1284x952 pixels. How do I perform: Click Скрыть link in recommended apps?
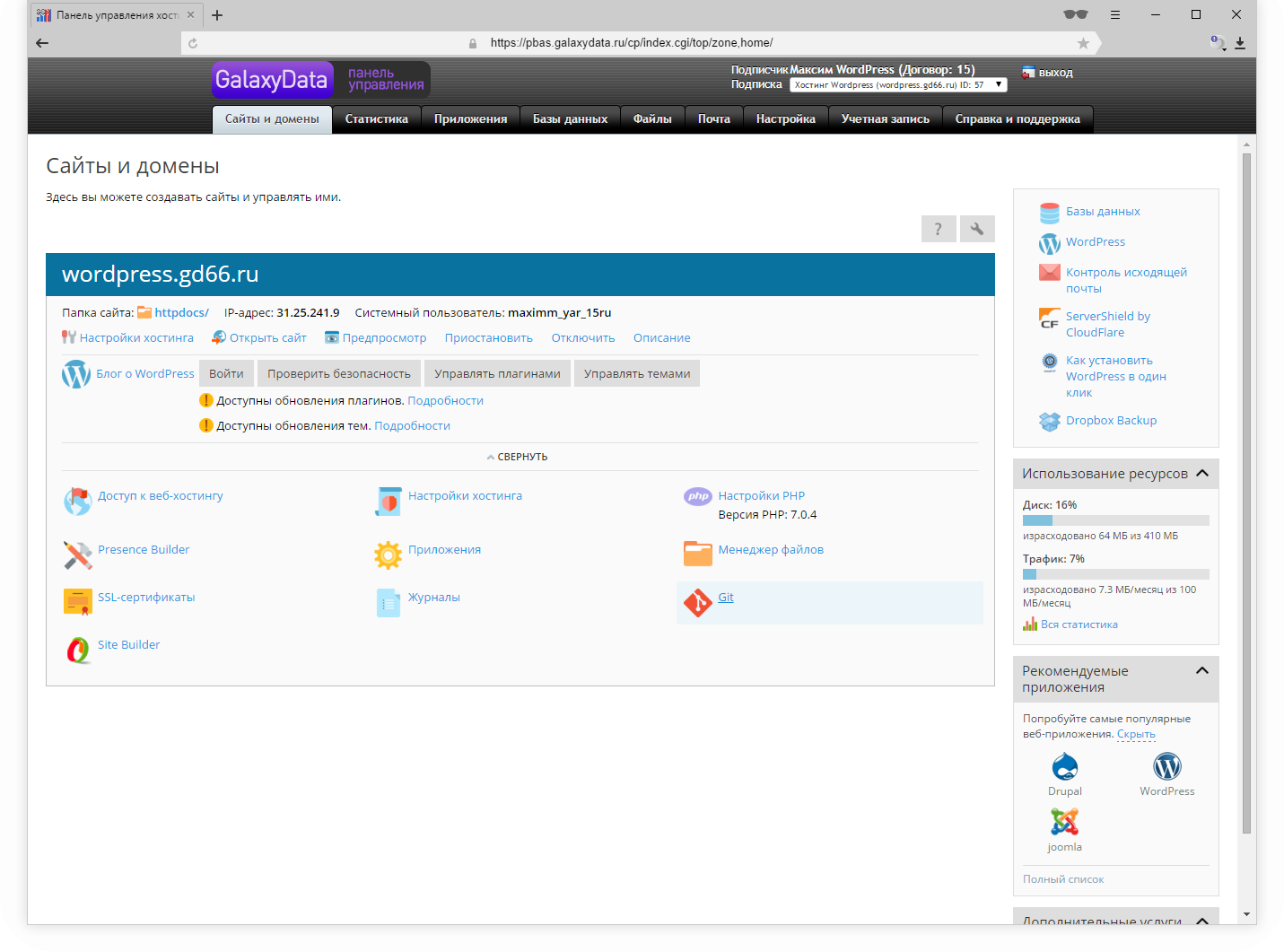tap(1136, 734)
